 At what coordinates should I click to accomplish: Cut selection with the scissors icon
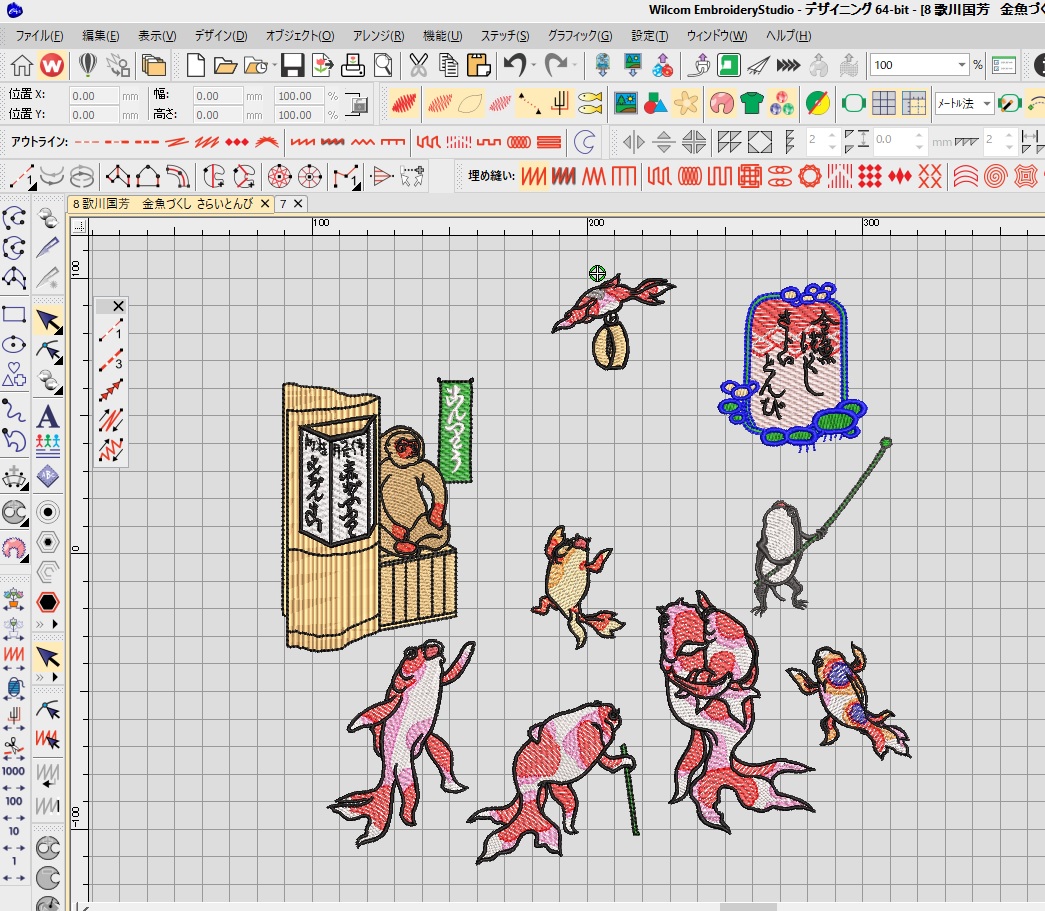click(419, 65)
